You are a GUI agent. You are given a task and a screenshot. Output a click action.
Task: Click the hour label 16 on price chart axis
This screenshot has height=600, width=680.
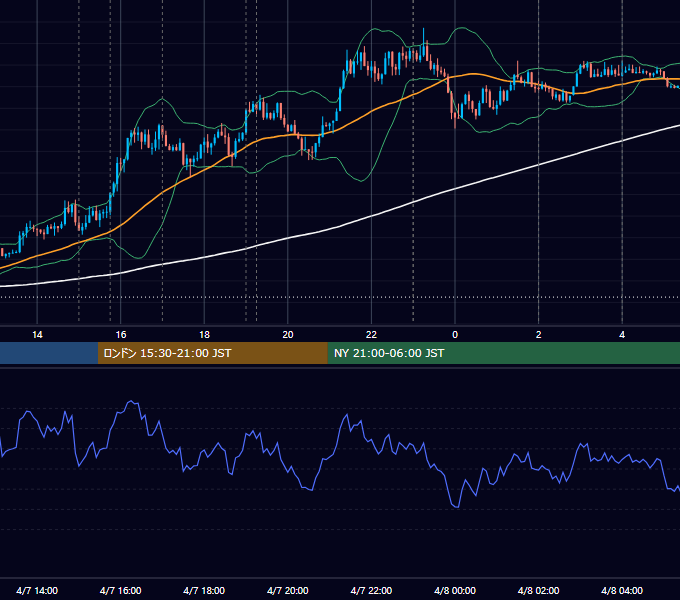tap(121, 335)
